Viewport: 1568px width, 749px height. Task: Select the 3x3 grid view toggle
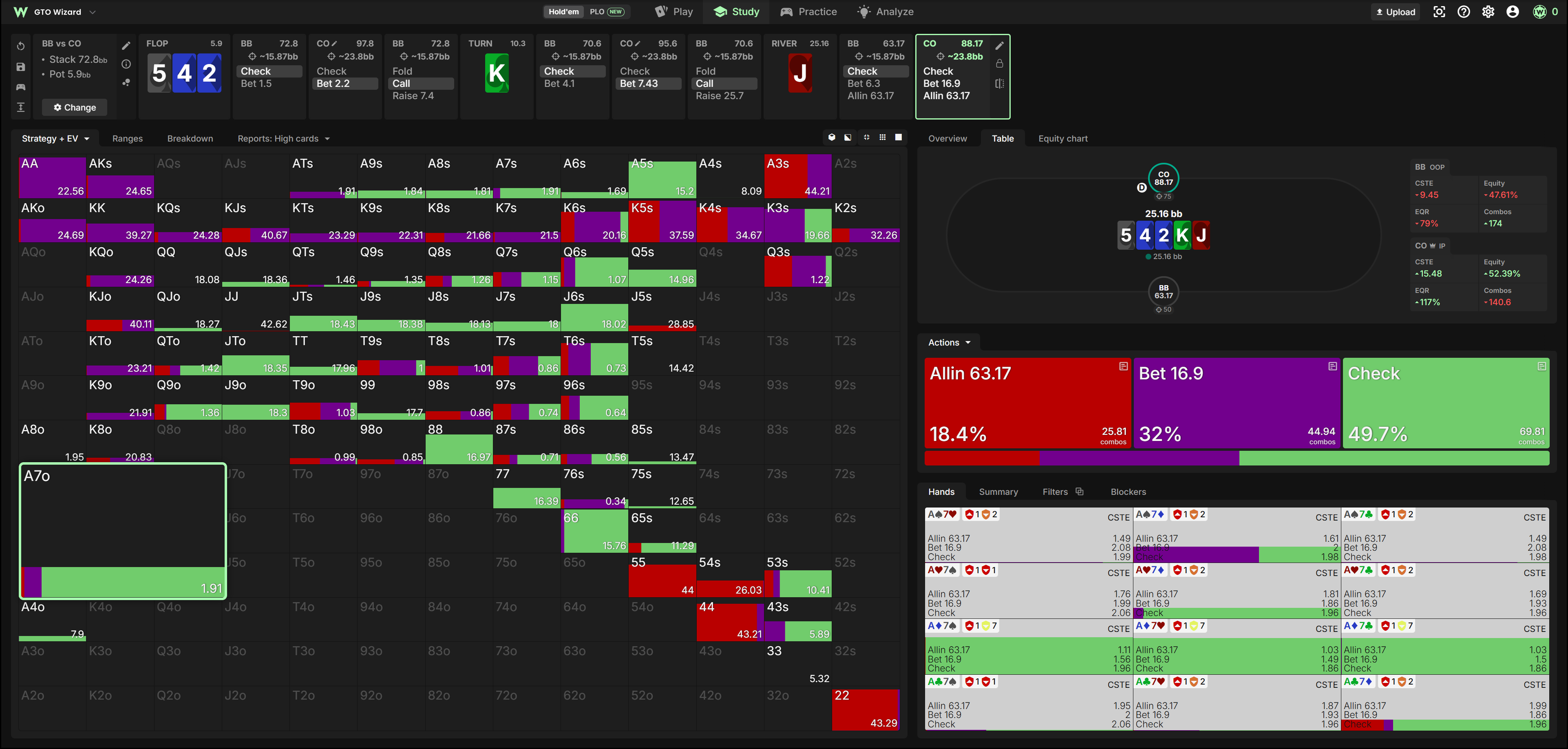point(882,137)
